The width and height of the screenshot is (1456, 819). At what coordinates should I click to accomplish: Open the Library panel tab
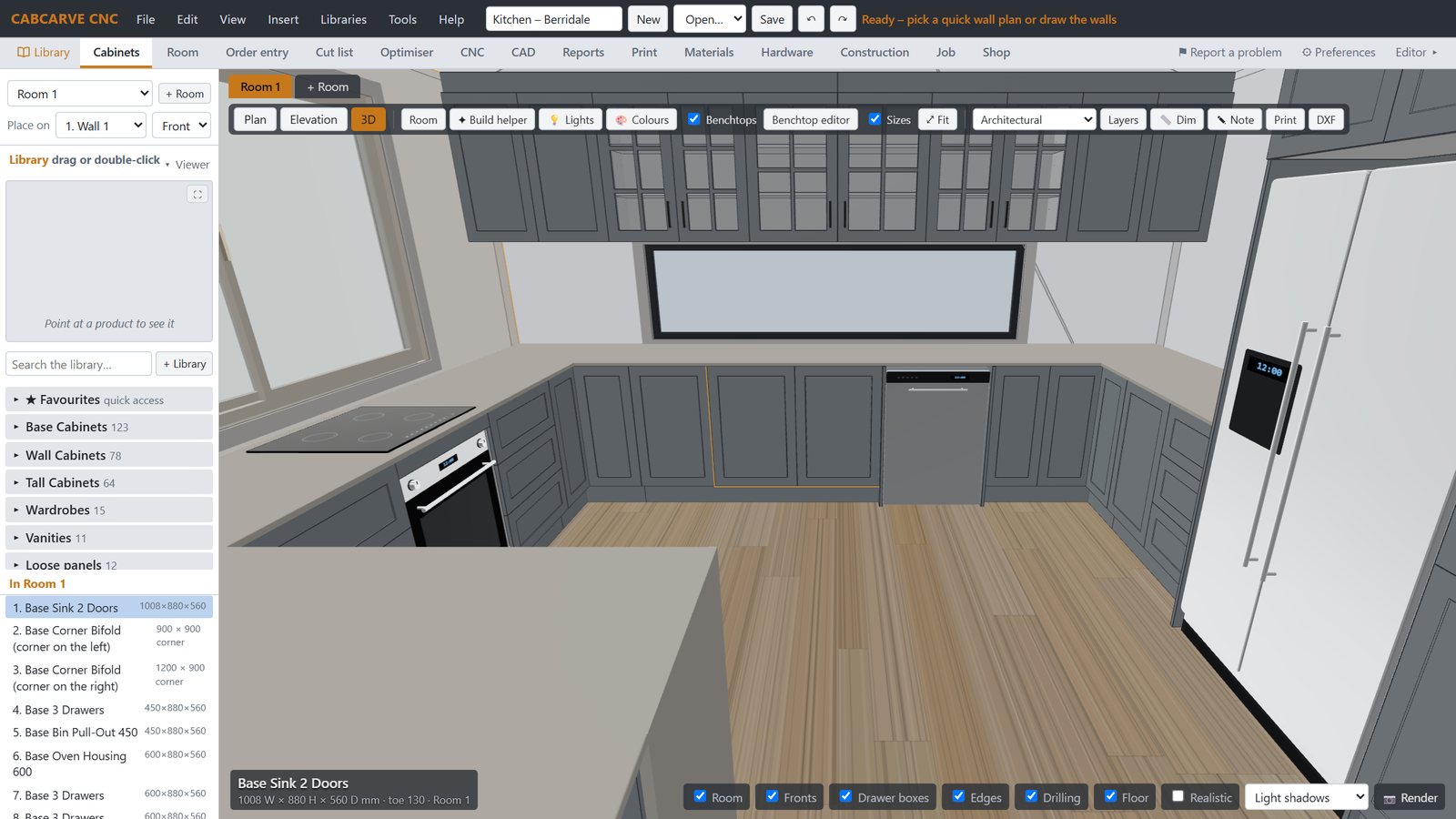43,52
